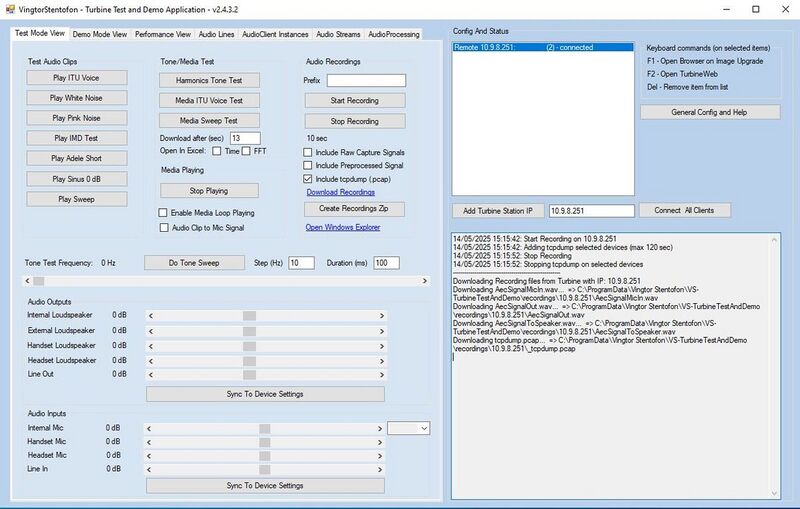The width and height of the screenshot is (800, 509).
Task: Click the recording Prefix input field
Action: pyautogui.click(x=366, y=81)
